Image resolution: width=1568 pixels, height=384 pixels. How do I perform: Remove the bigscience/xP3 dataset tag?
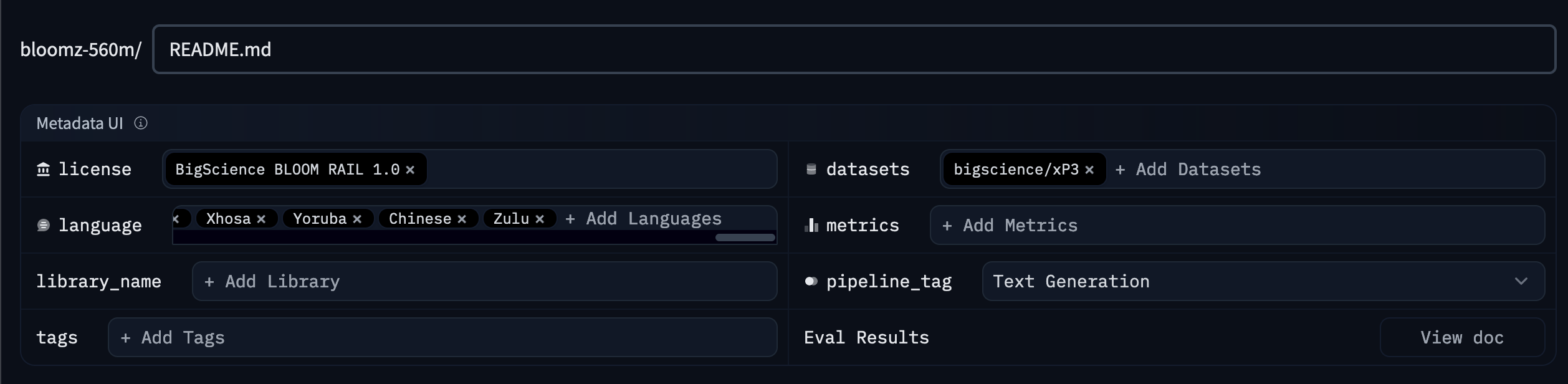[1089, 170]
